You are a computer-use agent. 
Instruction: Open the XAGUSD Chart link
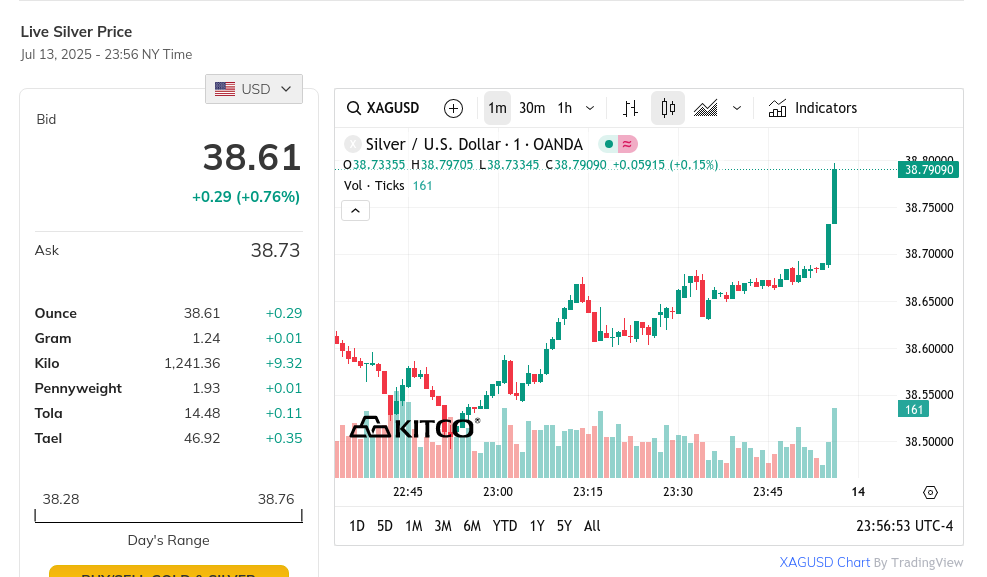coord(825,563)
